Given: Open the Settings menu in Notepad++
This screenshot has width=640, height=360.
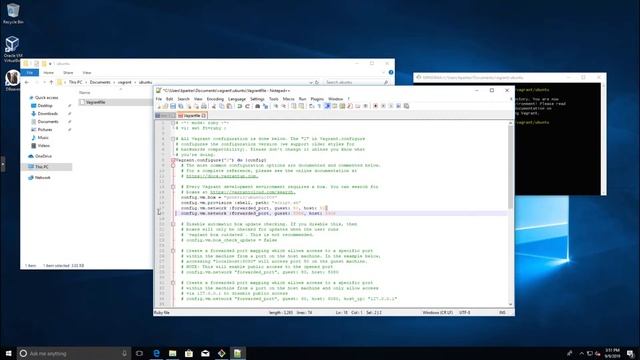Looking at the screenshot, I should click(x=257, y=99).
